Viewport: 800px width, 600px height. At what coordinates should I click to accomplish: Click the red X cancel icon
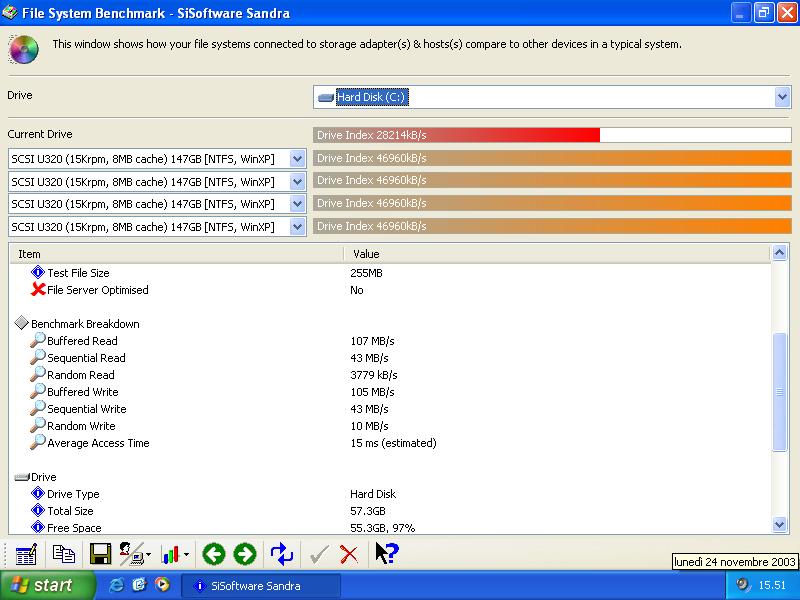(349, 555)
